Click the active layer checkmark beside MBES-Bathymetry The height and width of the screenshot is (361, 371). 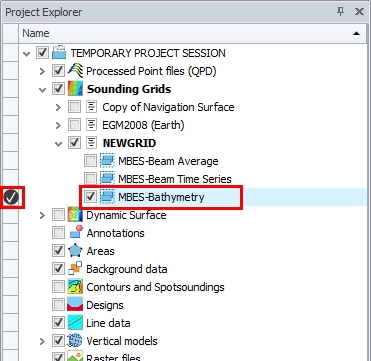(11, 197)
